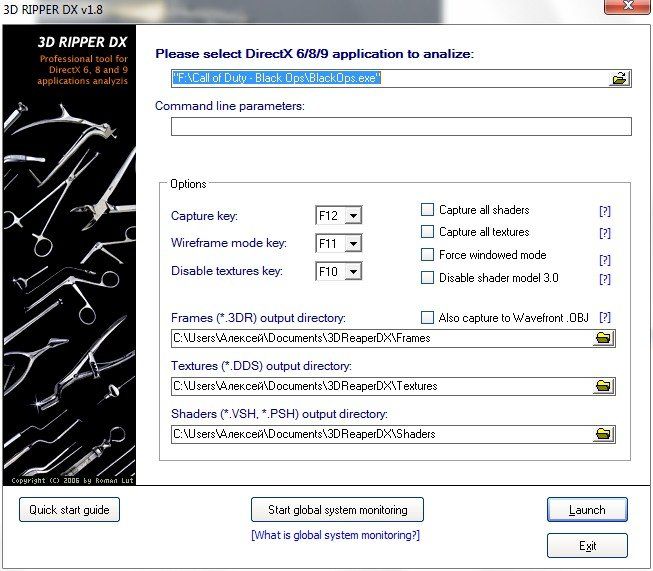Click the "Disable textures key:" label

(227, 271)
